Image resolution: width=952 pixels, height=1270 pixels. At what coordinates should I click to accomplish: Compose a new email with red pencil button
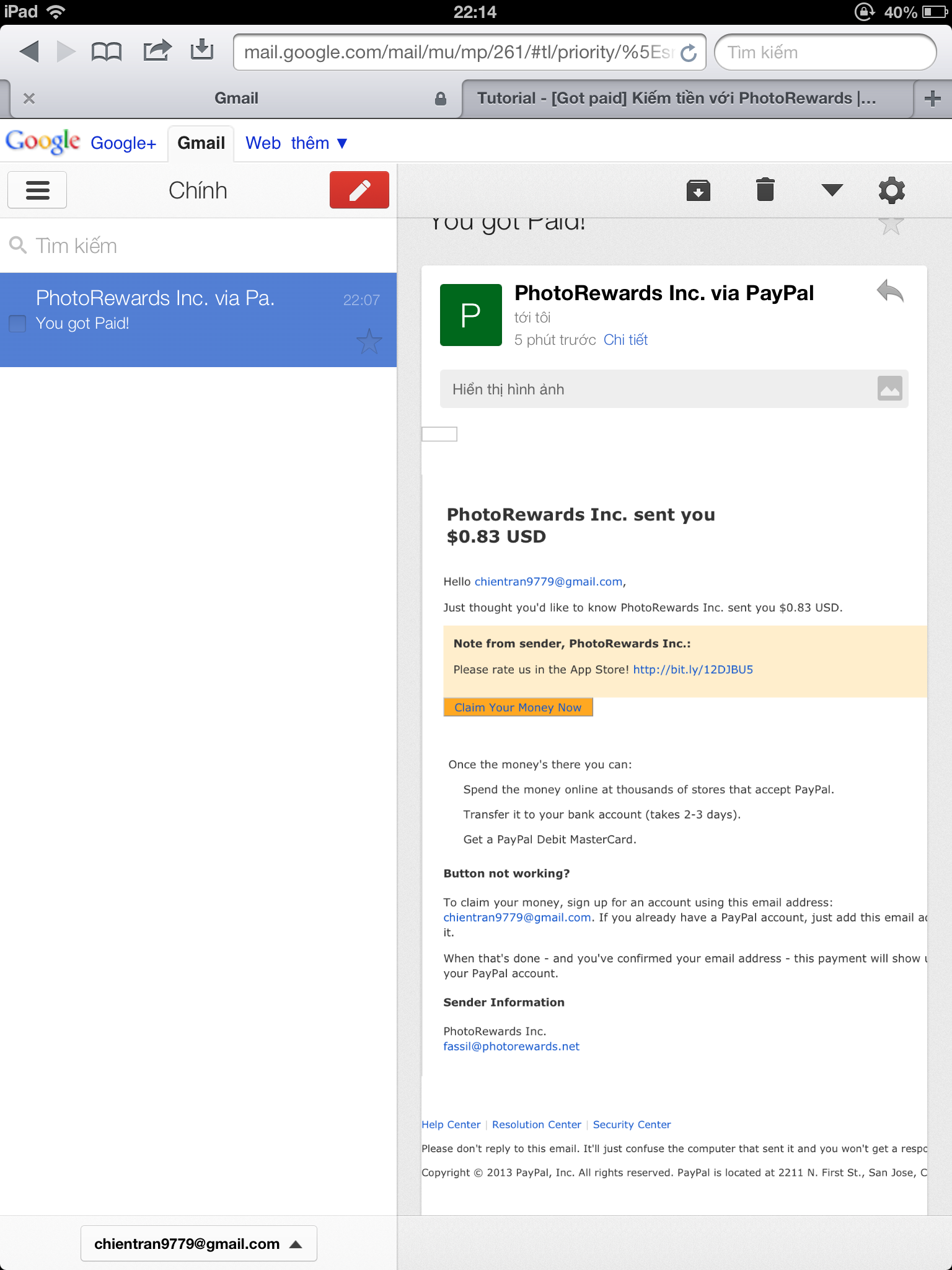tap(359, 190)
